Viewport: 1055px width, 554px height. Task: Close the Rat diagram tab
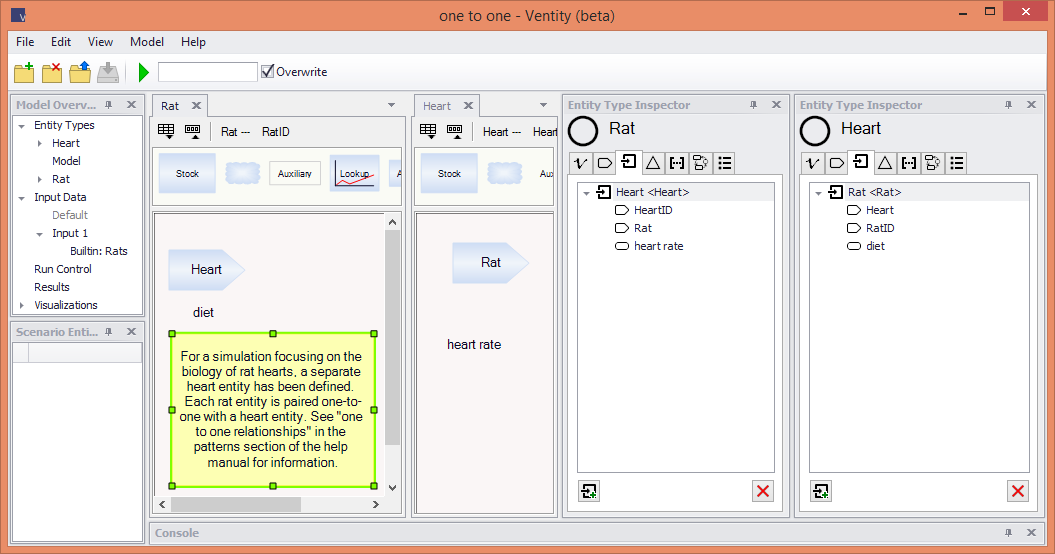196,106
